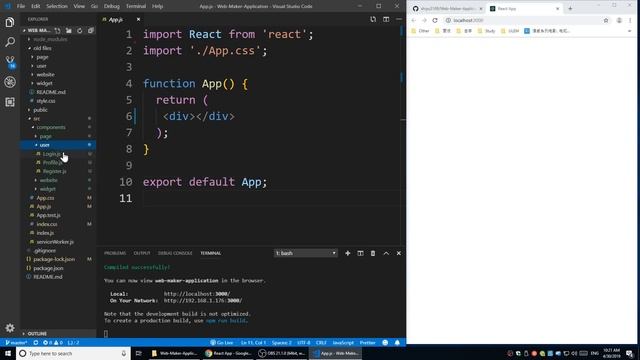Screen dimensions: 640x360
Task: Open the Manage gear at sidebar bottom
Action: [10, 328]
